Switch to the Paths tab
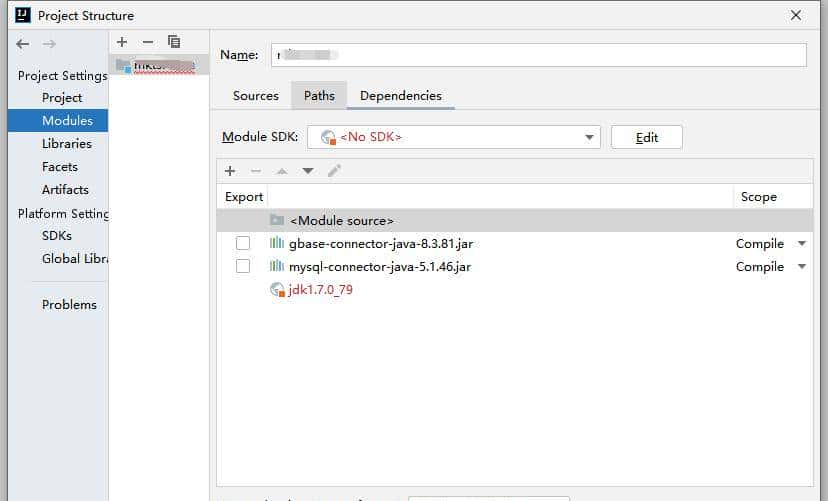The image size is (828, 501). point(319,96)
